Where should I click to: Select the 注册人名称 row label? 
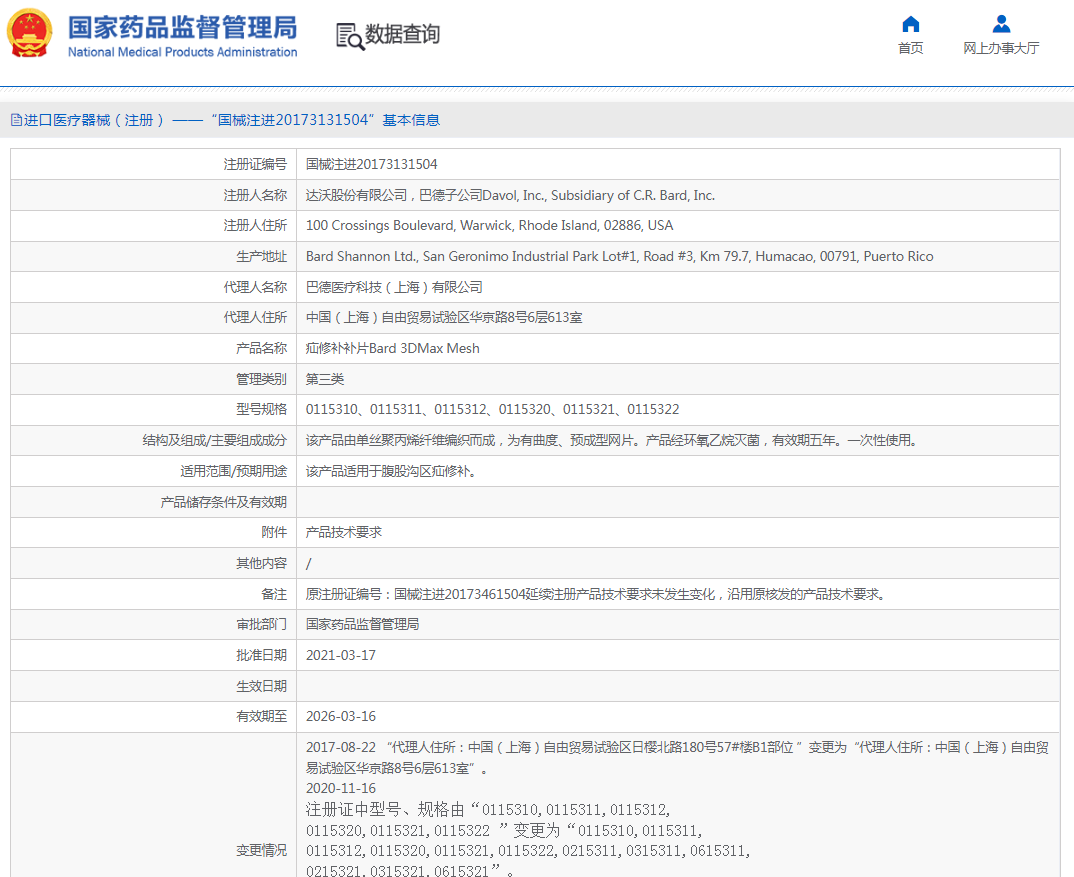pos(255,195)
